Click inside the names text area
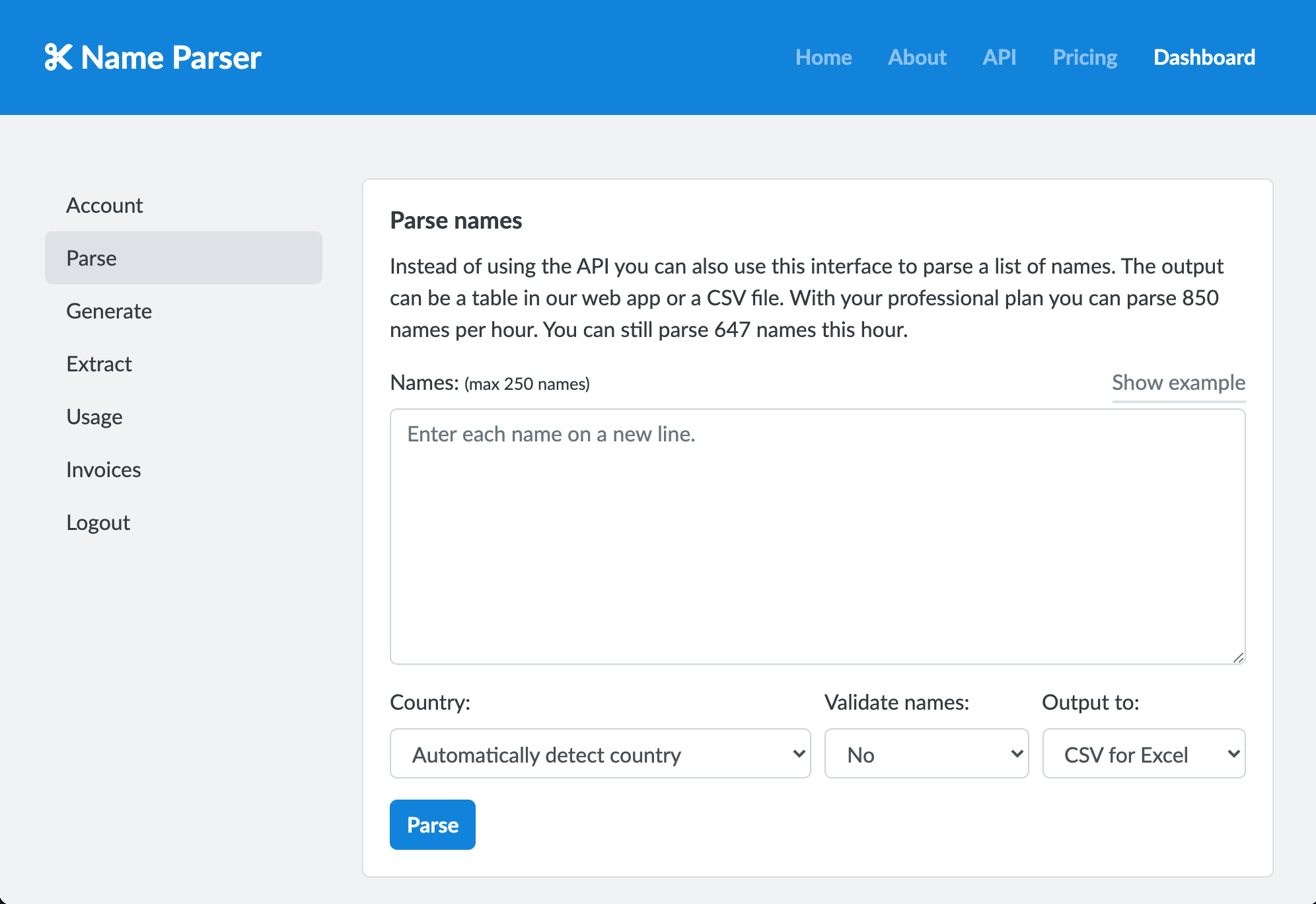This screenshot has height=904, width=1316. click(817, 535)
